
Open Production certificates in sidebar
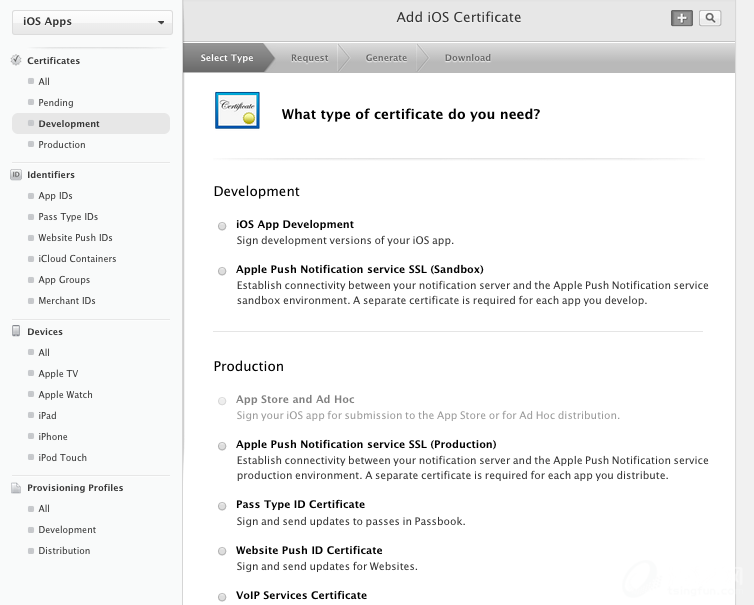pyautogui.click(x=62, y=145)
